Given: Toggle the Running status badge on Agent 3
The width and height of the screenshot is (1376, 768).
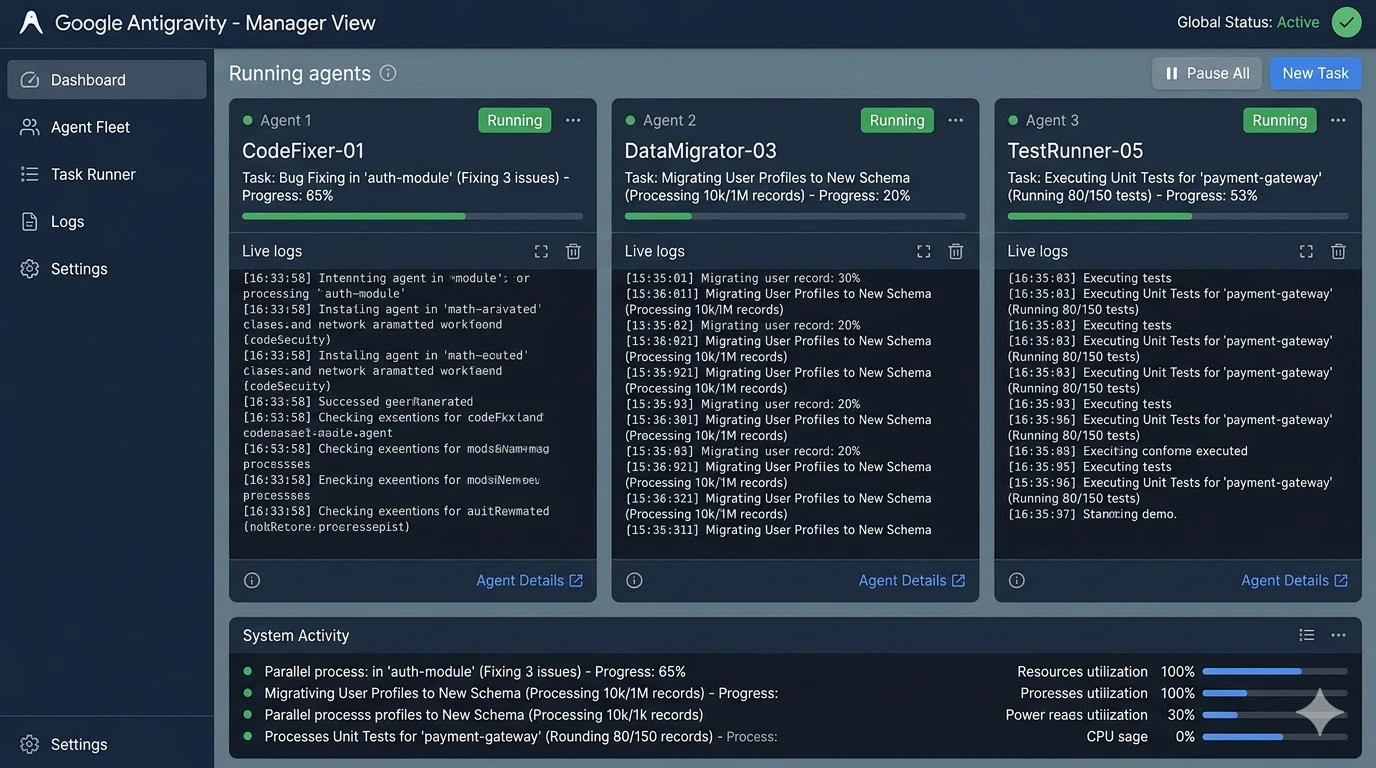Looking at the screenshot, I should (1280, 120).
